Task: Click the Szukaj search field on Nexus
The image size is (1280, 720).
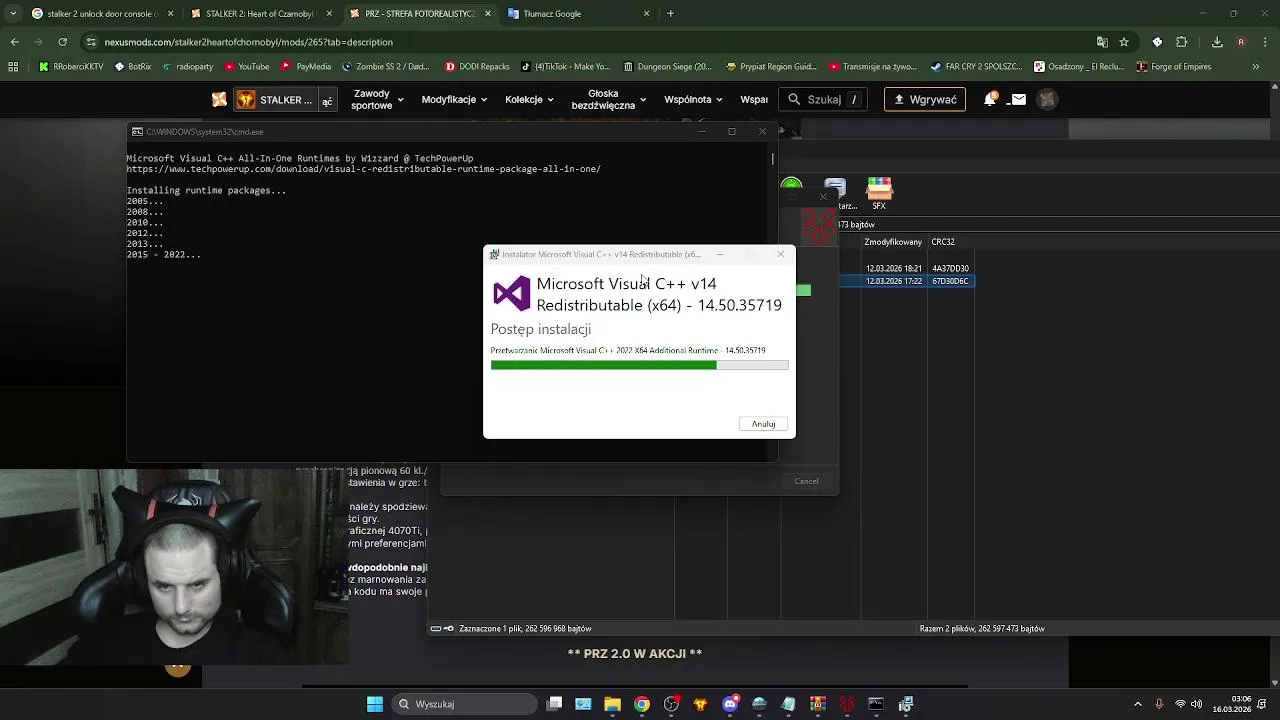Action: tap(823, 99)
